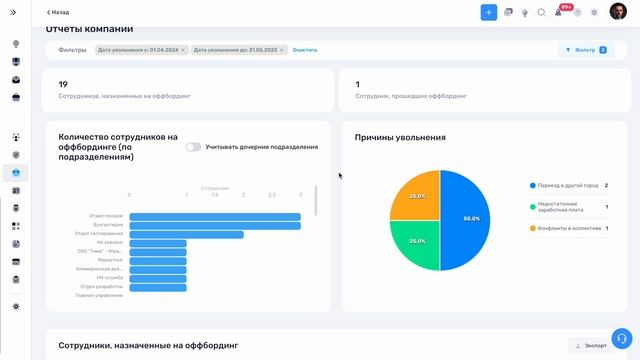Click the 'Бухгалтерия' bar in chart
Image resolution: width=640 pixels, height=360 pixels.
(x=215, y=226)
